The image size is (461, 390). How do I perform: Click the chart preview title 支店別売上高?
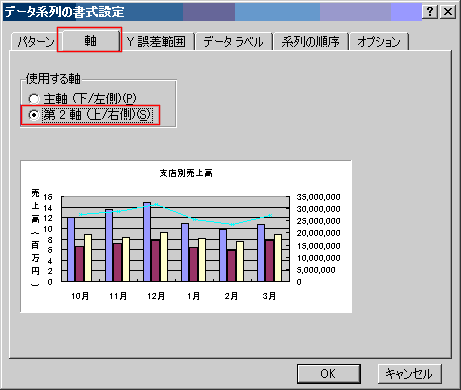[x=186, y=173]
